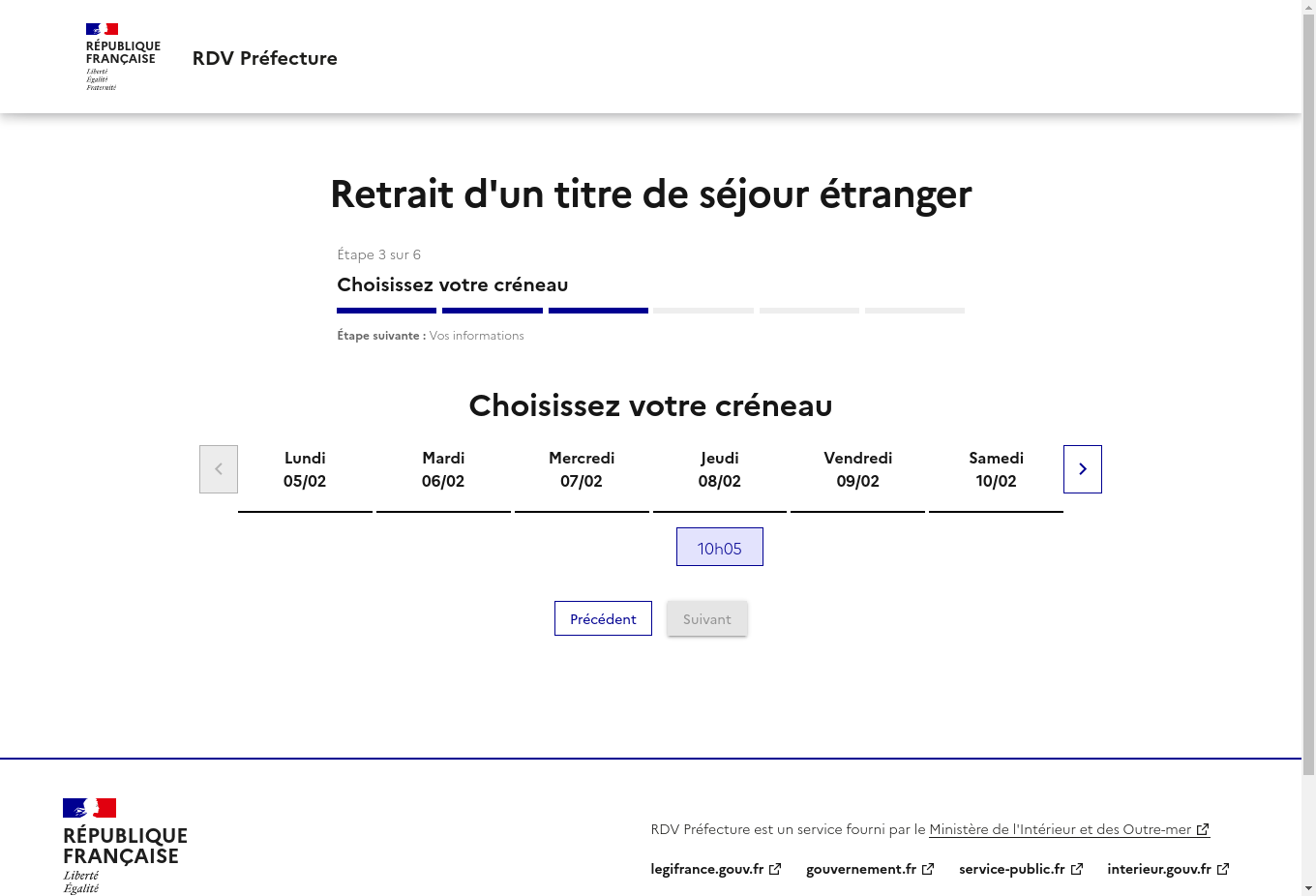Open the service-public.fr link
1316x896 pixels.
pyautogui.click(x=1021, y=869)
